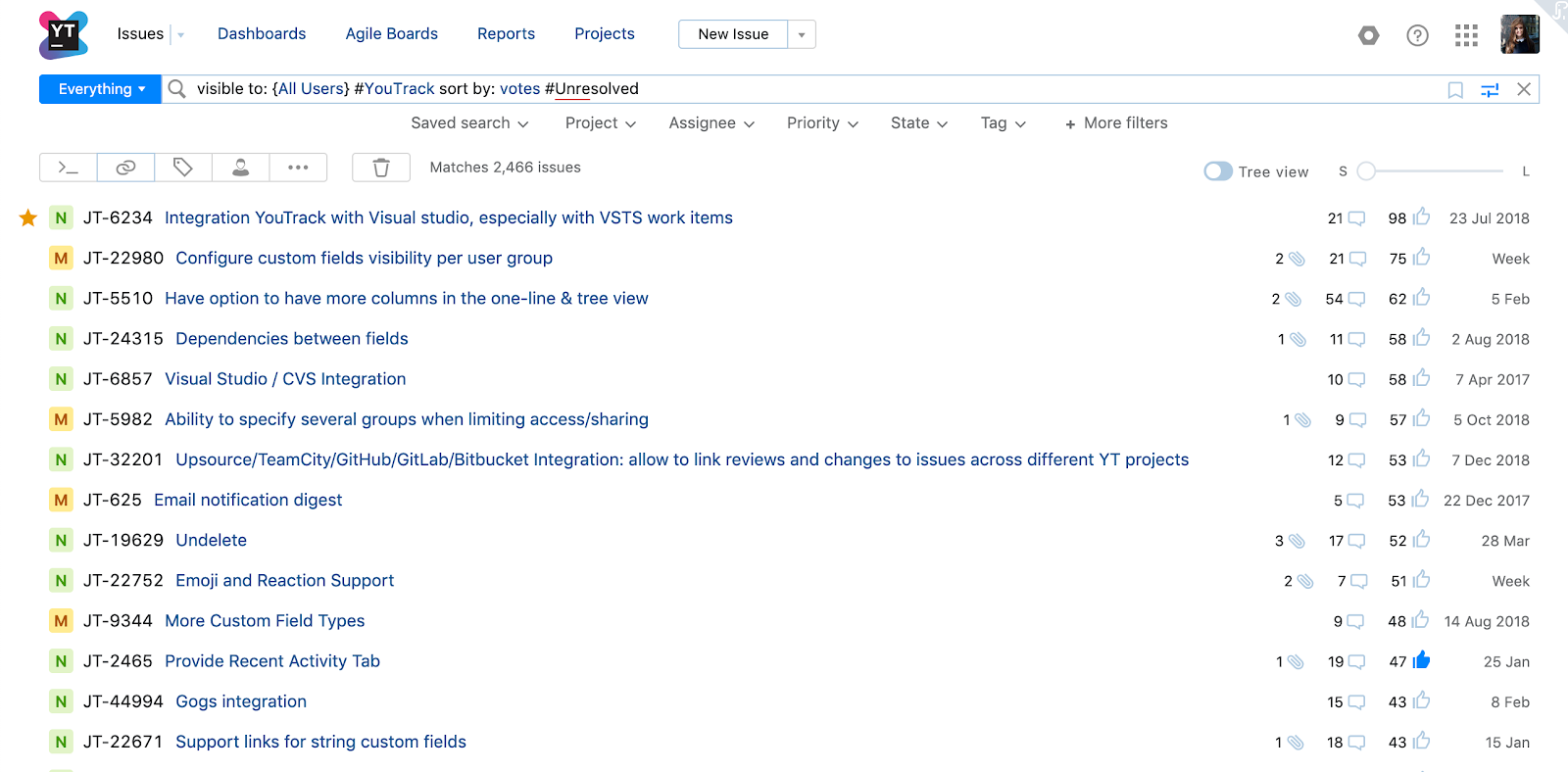Open the apps grid icon
This screenshot has width=1568, height=772.
coord(1466,35)
